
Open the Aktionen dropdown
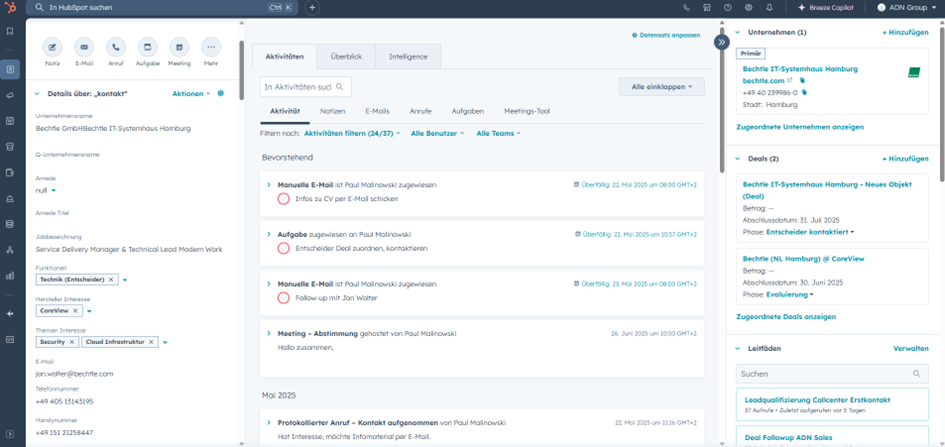192,94
